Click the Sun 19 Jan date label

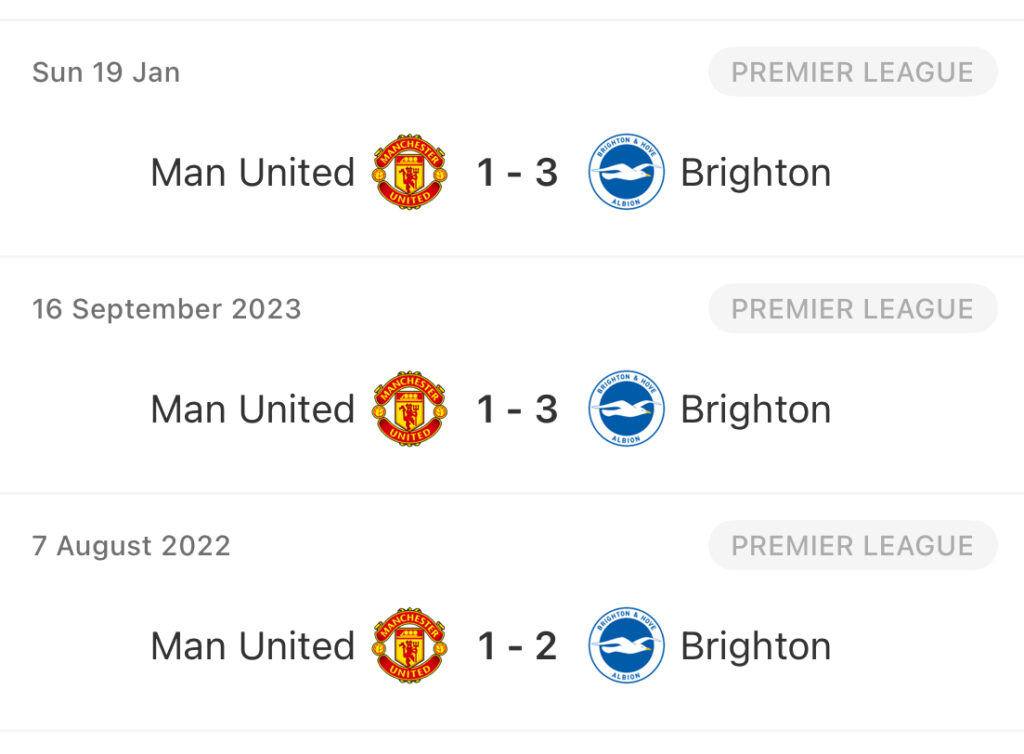[x=106, y=72]
